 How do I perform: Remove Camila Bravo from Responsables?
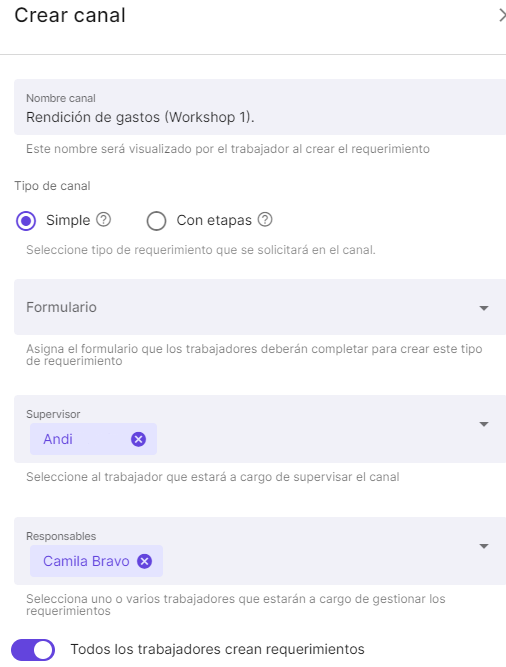click(145, 561)
